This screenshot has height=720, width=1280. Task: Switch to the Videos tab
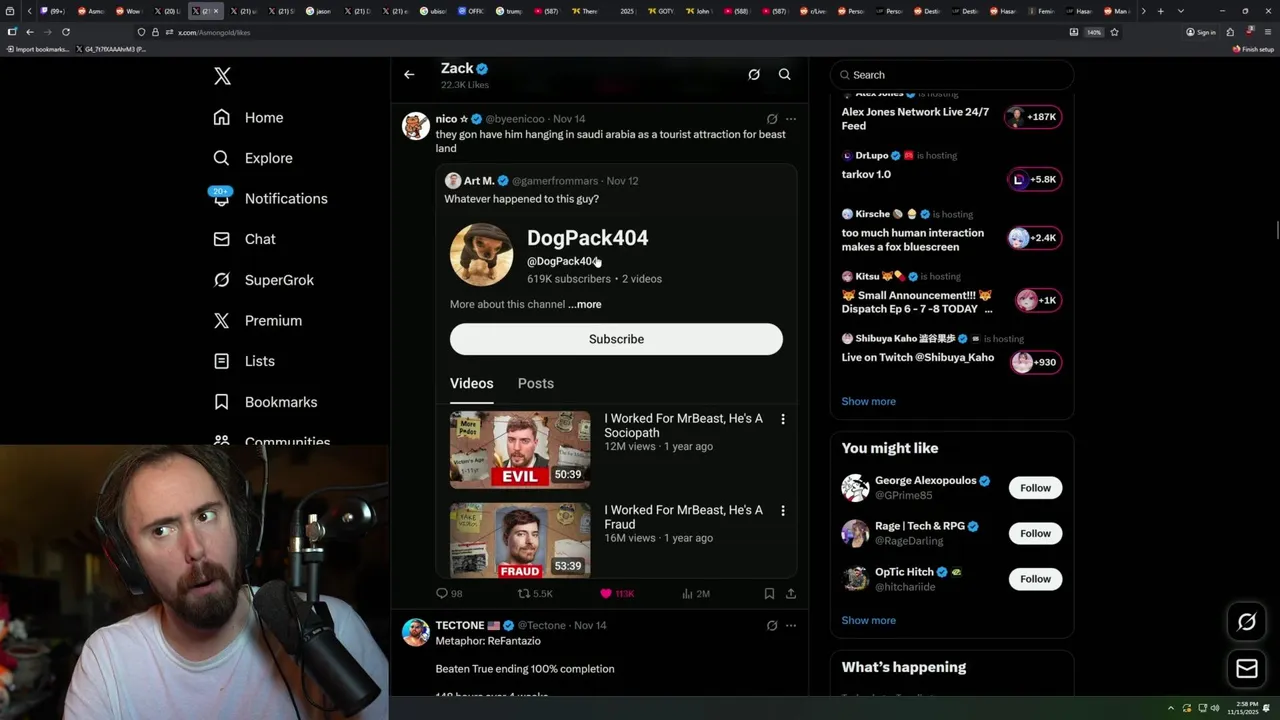pyautogui.click(x=472, y=383)
